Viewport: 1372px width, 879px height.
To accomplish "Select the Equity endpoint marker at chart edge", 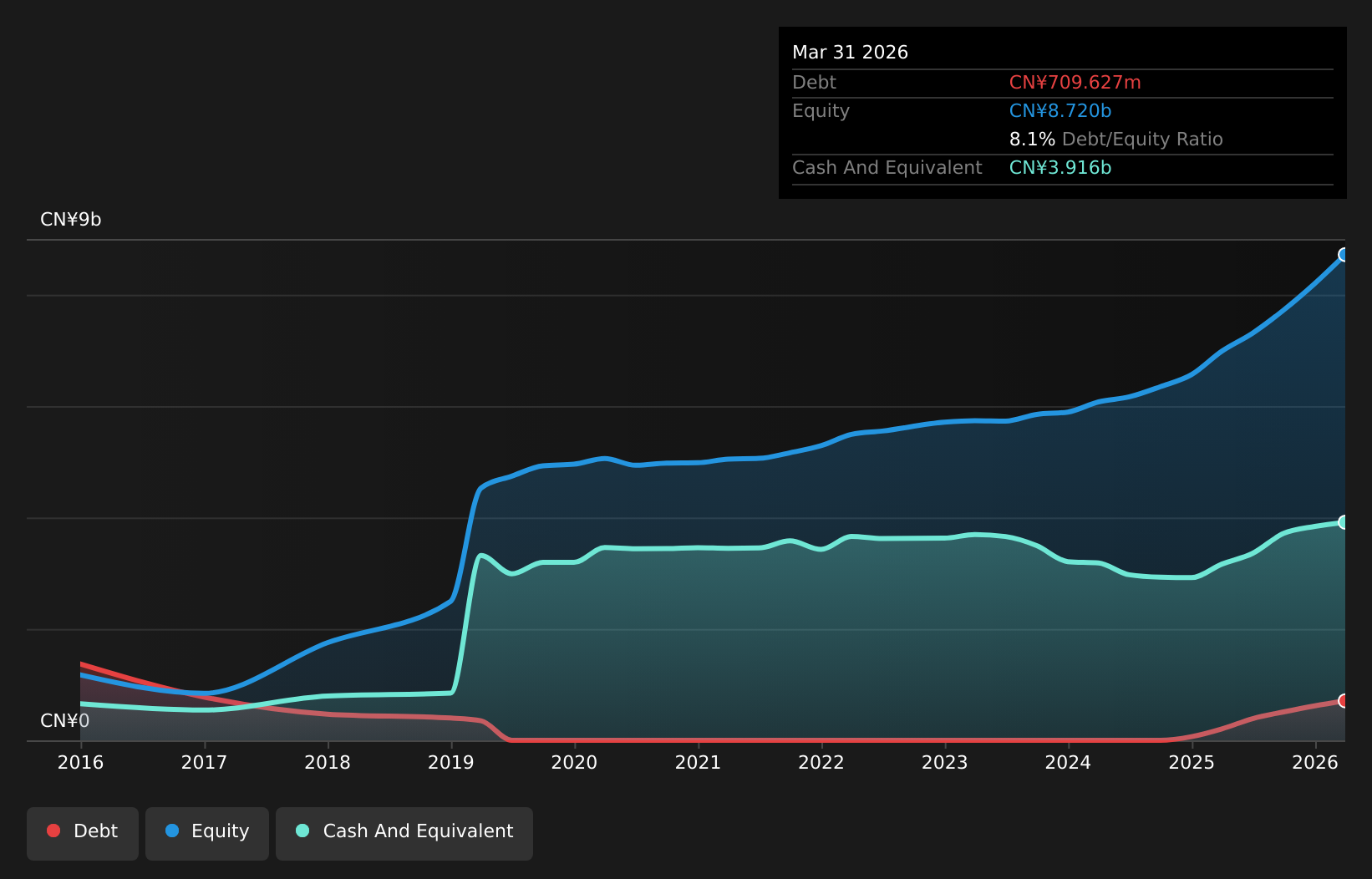I will [1344, 255].
